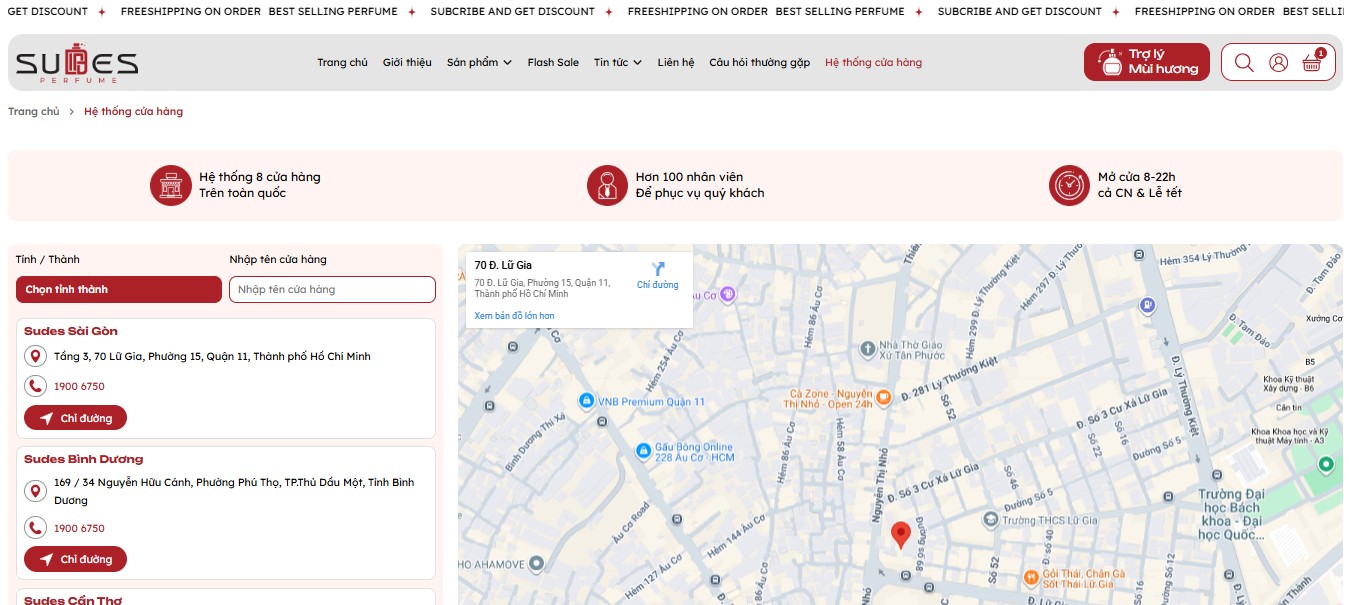The image size is (1349, 605).
Task: Click phone number 1900 6750 under Bình Dương
Action: coord(79,528)
